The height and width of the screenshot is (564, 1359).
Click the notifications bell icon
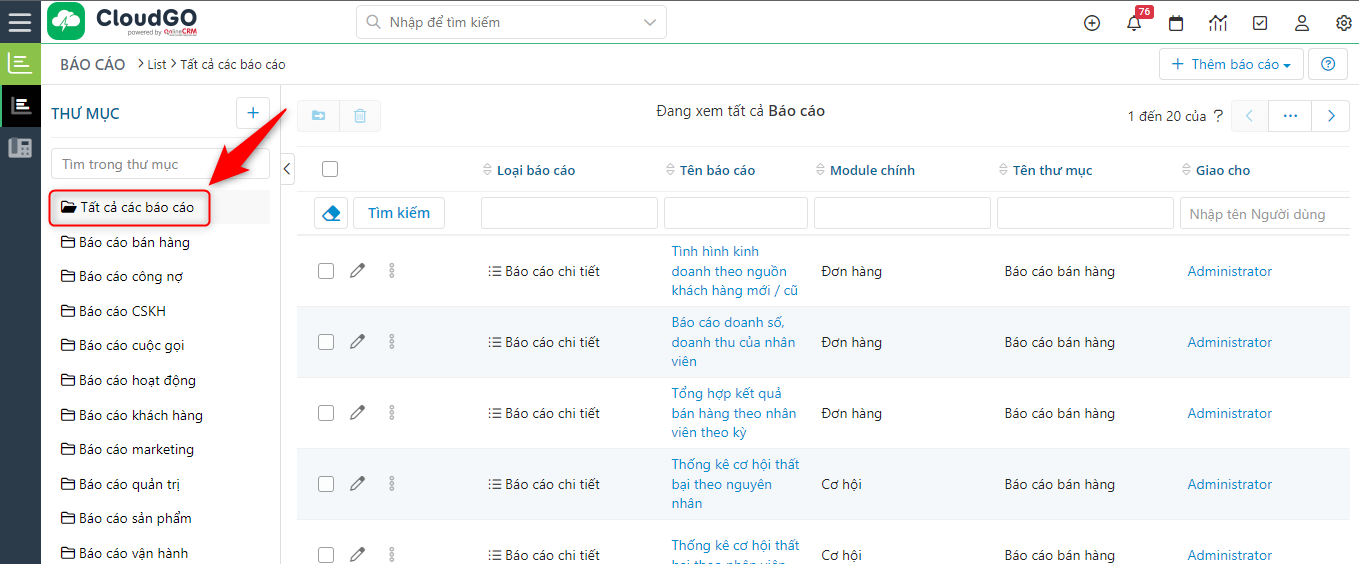point(1134,23)
